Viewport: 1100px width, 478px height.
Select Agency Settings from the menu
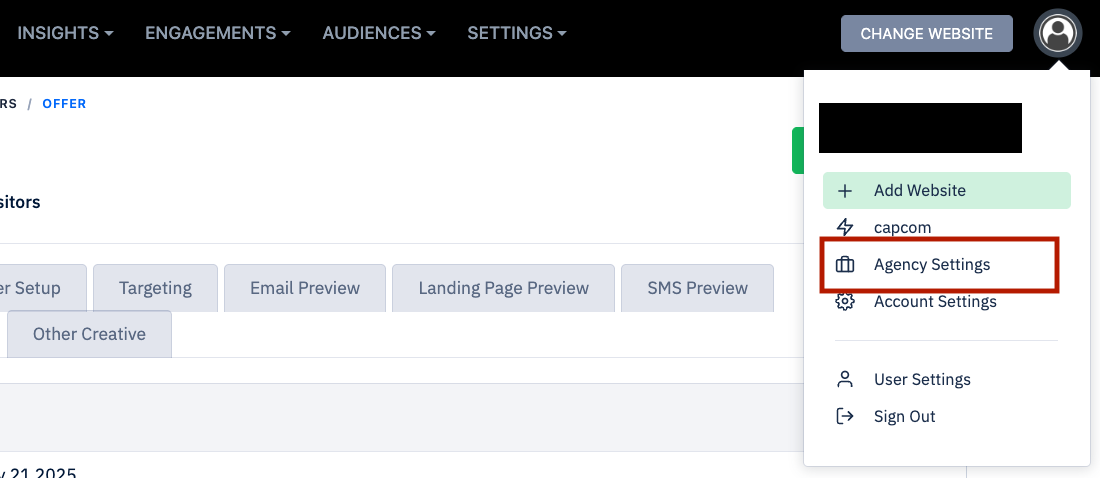pyautogui.click(x=932, y=265)
